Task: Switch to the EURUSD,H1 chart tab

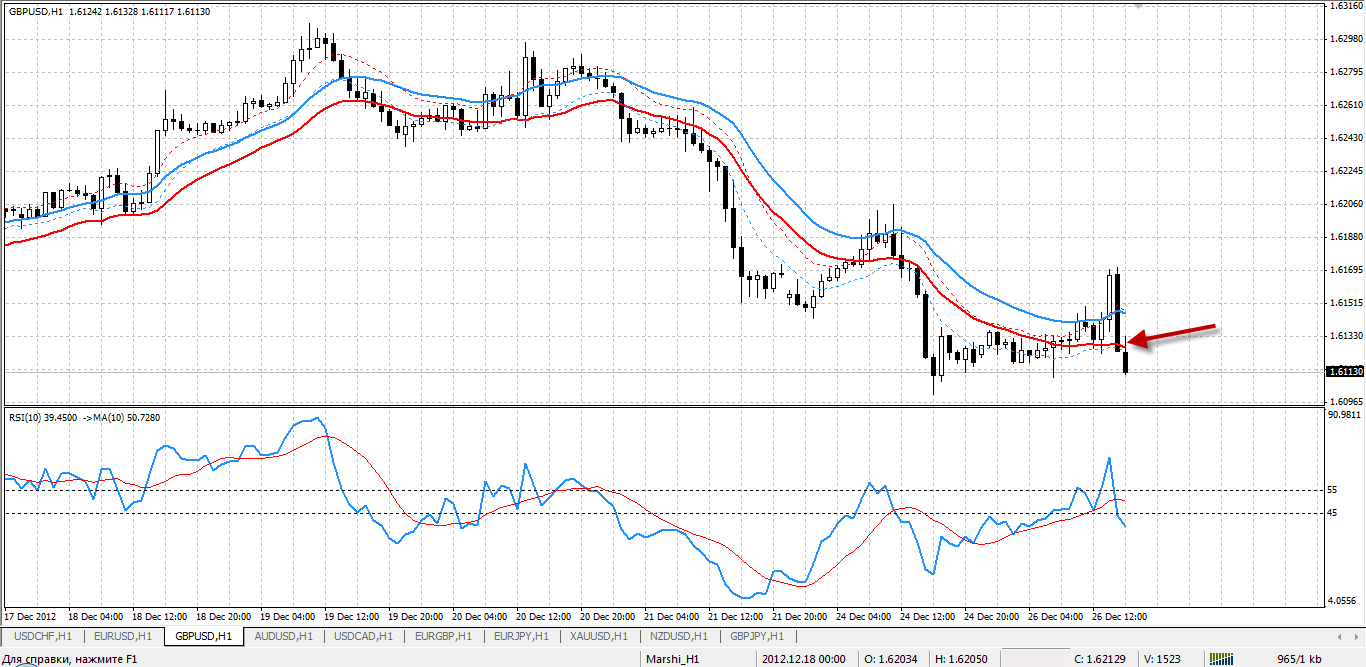Action: pyautogui.click(x=123, y=636)
